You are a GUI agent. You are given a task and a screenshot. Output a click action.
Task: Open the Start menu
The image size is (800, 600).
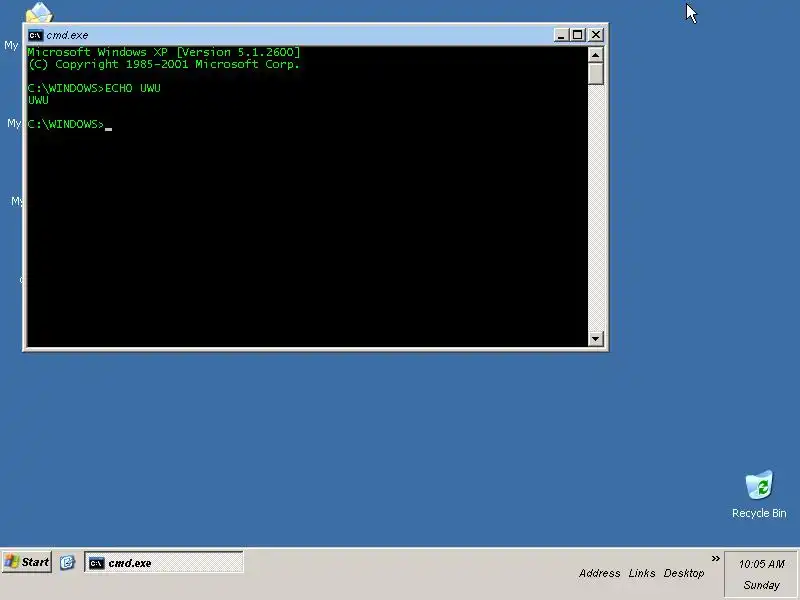tap(27, 562)
